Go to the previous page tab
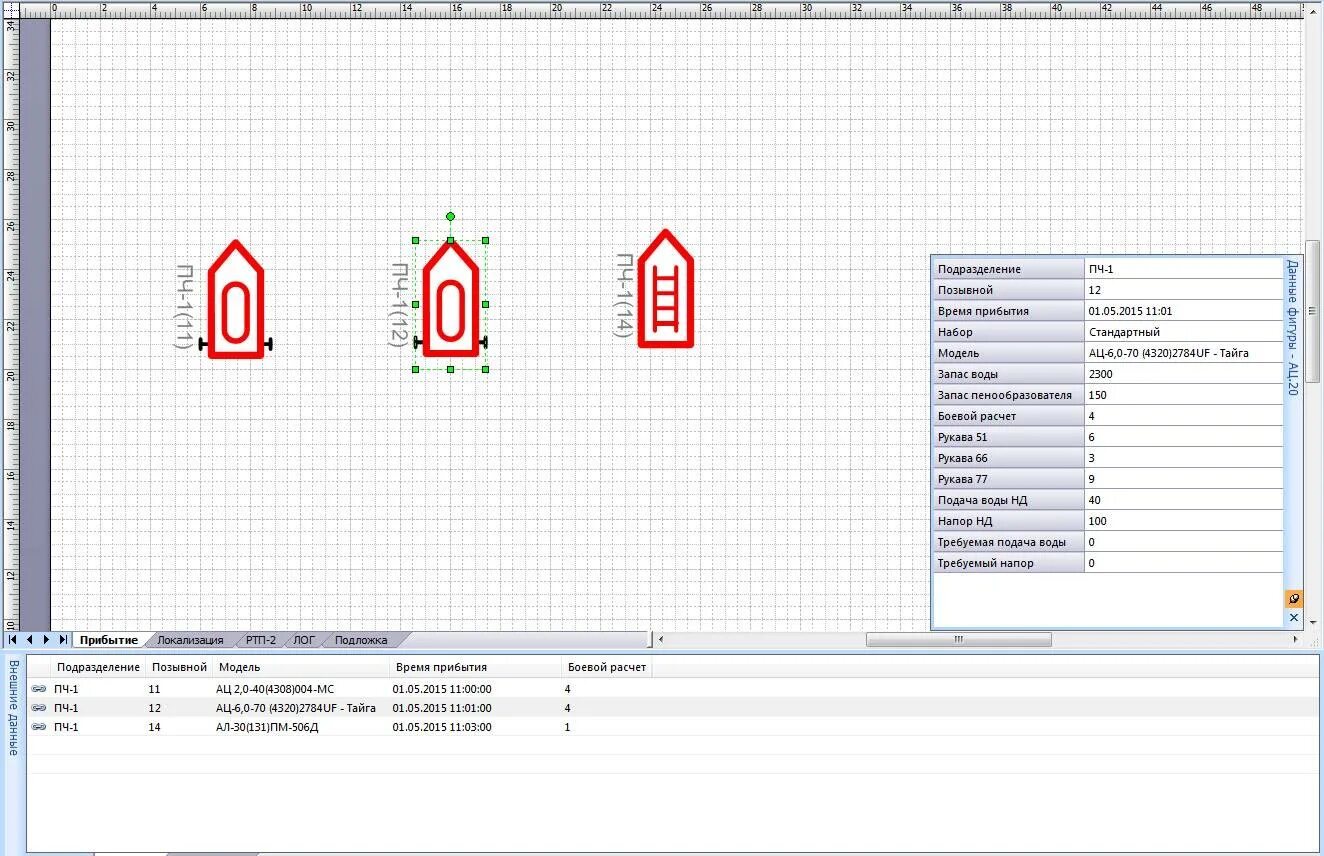Screen dimensions: 1324x856 30,639
